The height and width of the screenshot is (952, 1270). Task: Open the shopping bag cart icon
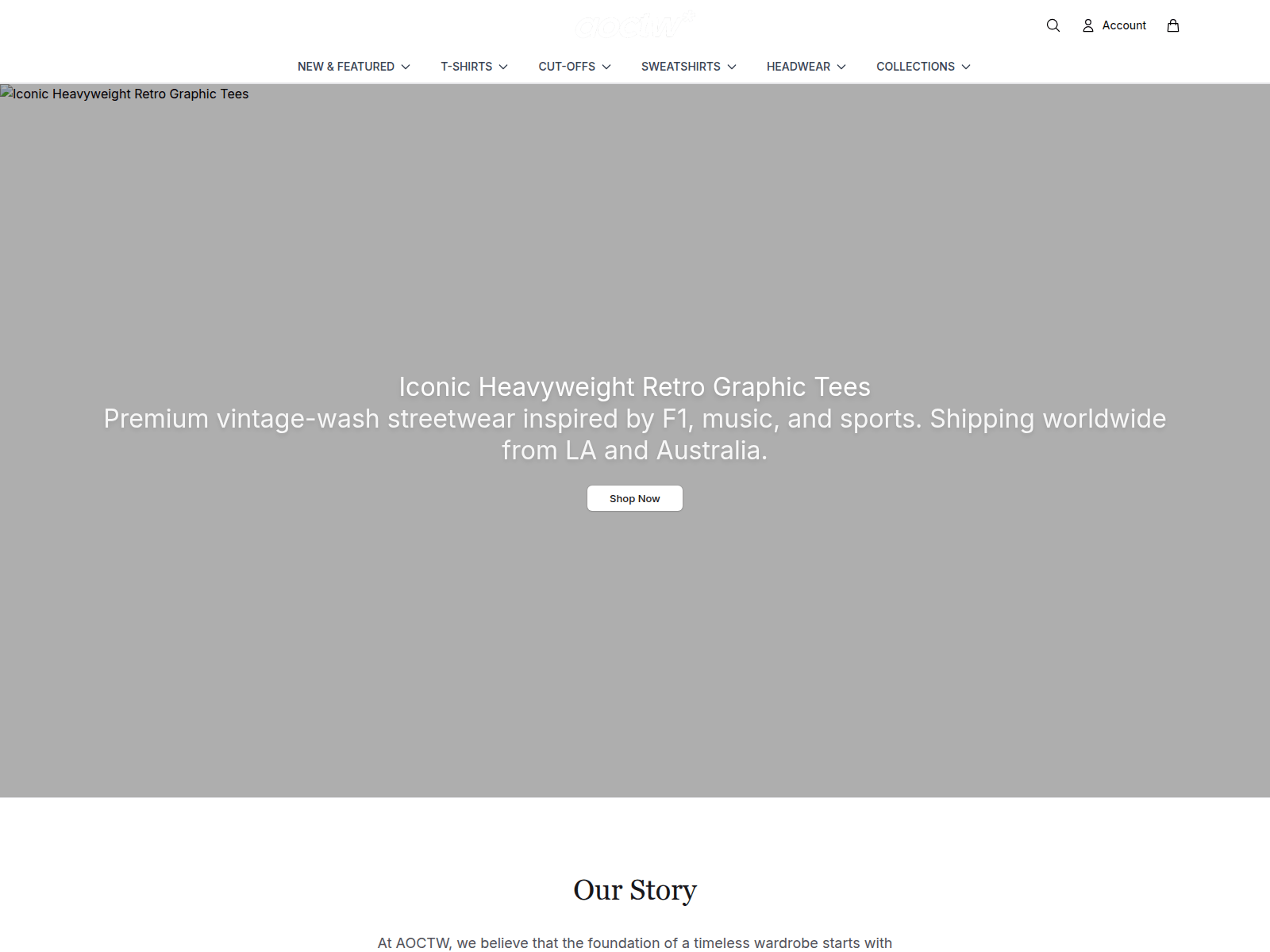tap(1173, 25)
